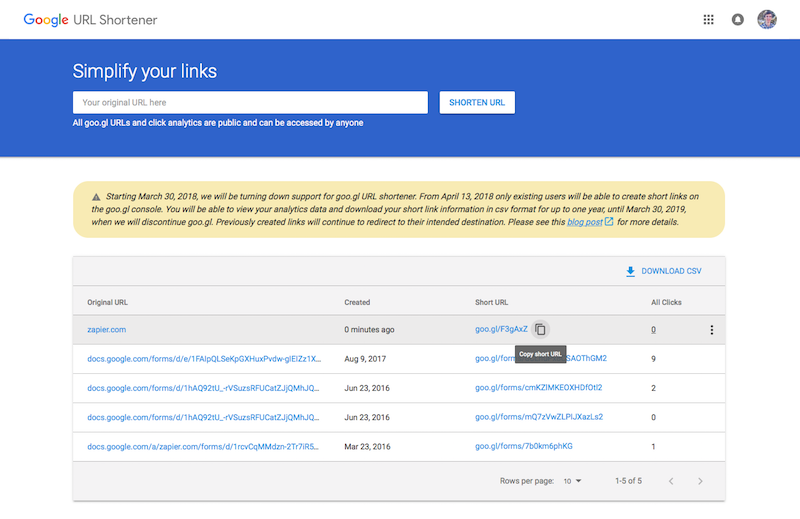
Task: Open goo.gl/forms/mQ7zVwZLPlJXazLs2 short link
Action: [539, 416]
